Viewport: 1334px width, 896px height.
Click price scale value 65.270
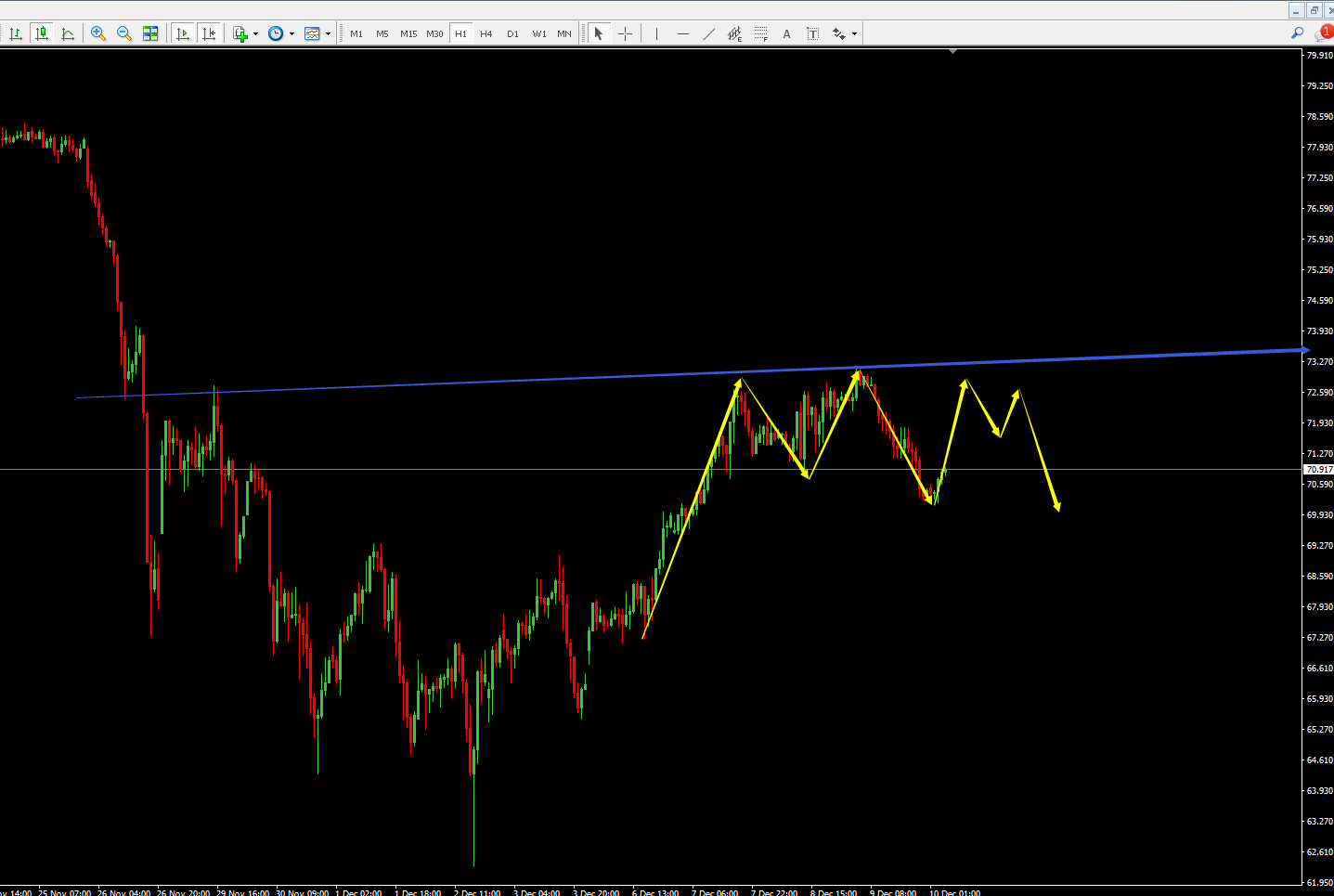pos(1319,729)
